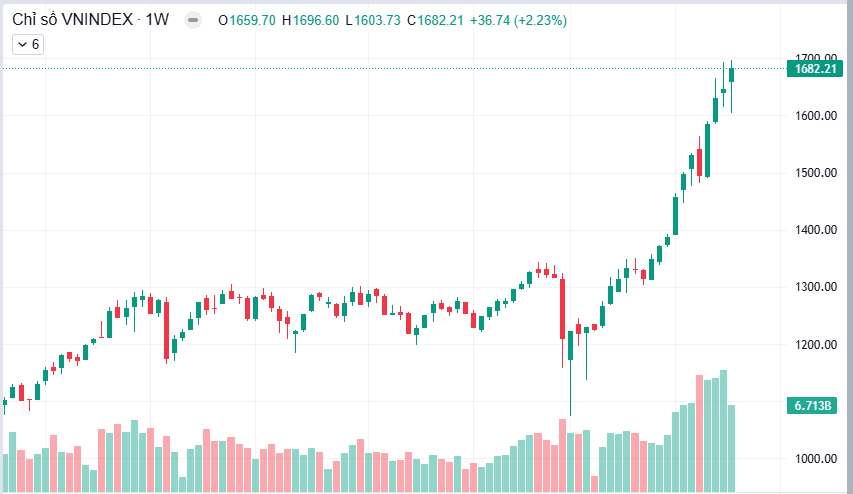This screenshot has height=494, width=853.
Task: Click the 1600.00 price axis label
Action: [815, 115]
